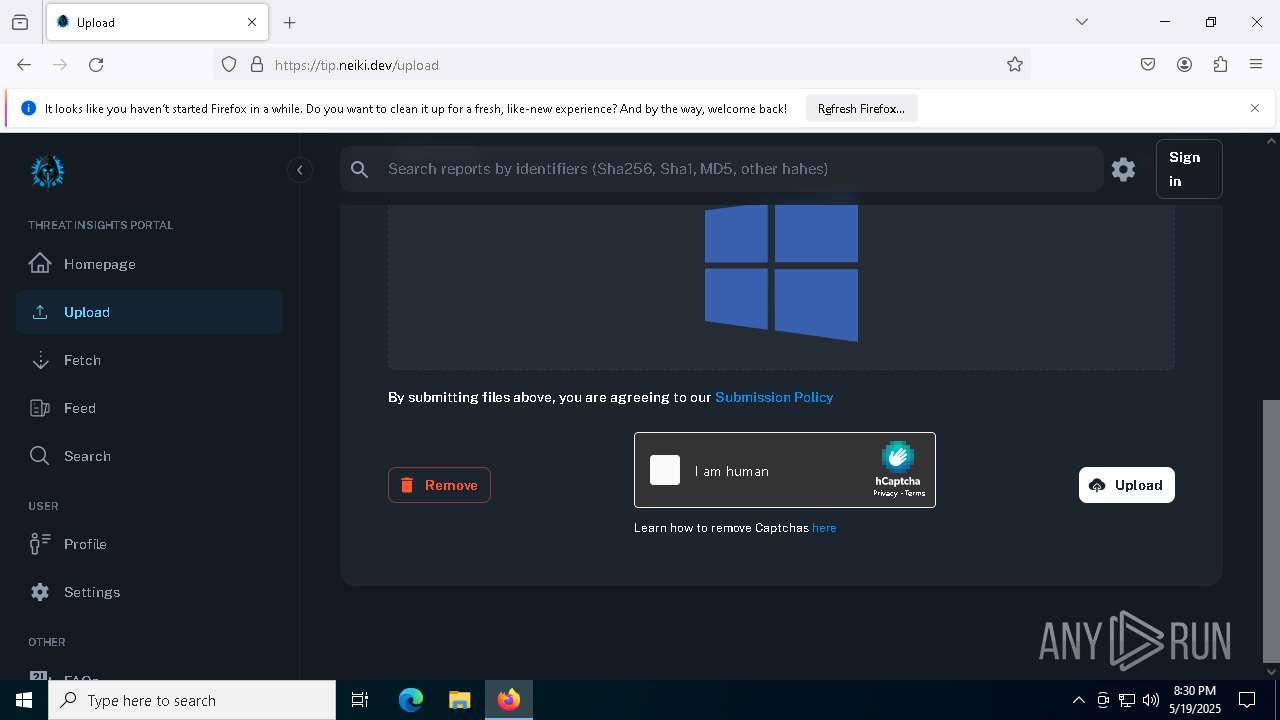Screen dimensions: 1280x720
Task: Click the white Upload button
Action: (1126, 485)
